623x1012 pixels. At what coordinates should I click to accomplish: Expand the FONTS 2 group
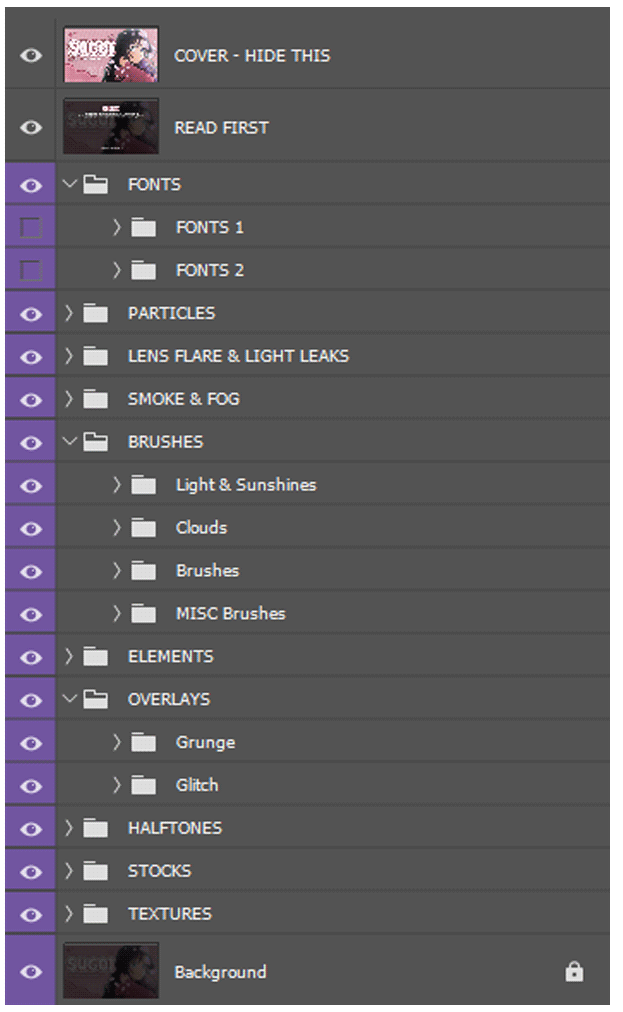tap(117, 270)
